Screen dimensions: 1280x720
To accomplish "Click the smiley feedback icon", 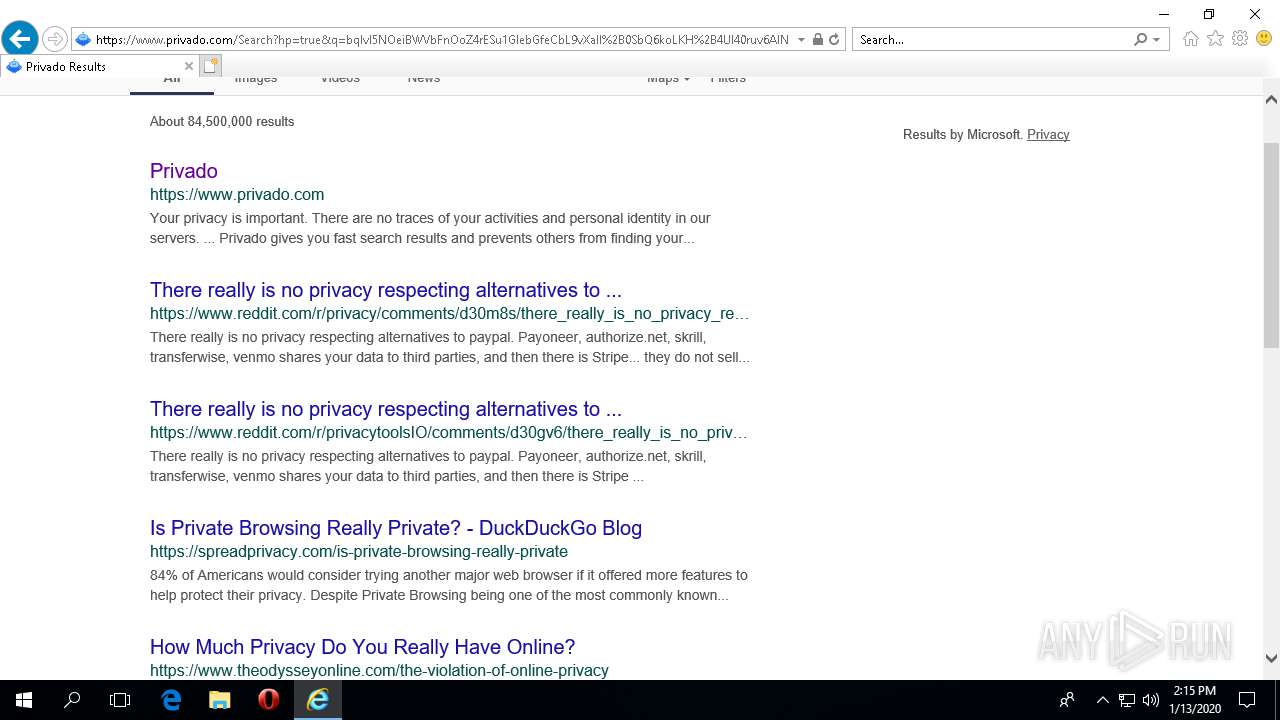I will [1264, 39].
